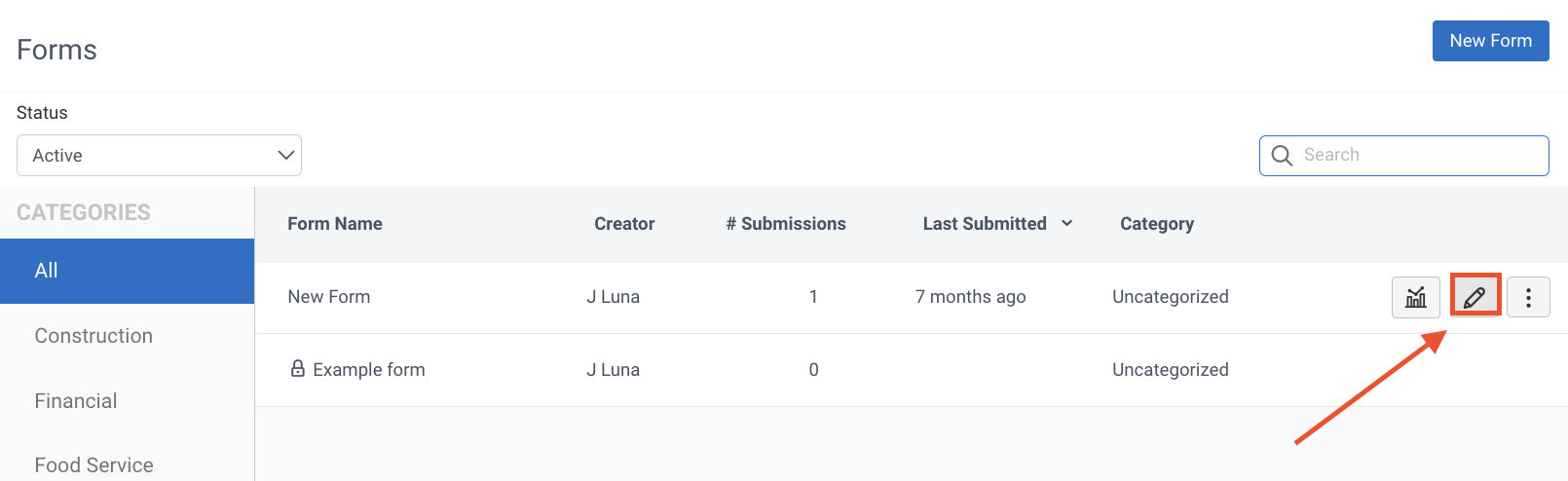Image resolution: width=1568 pixels, height=481 pixels.
Task: Focus the Search input field
Action: pyautogui.click(x=1404, y=156)
